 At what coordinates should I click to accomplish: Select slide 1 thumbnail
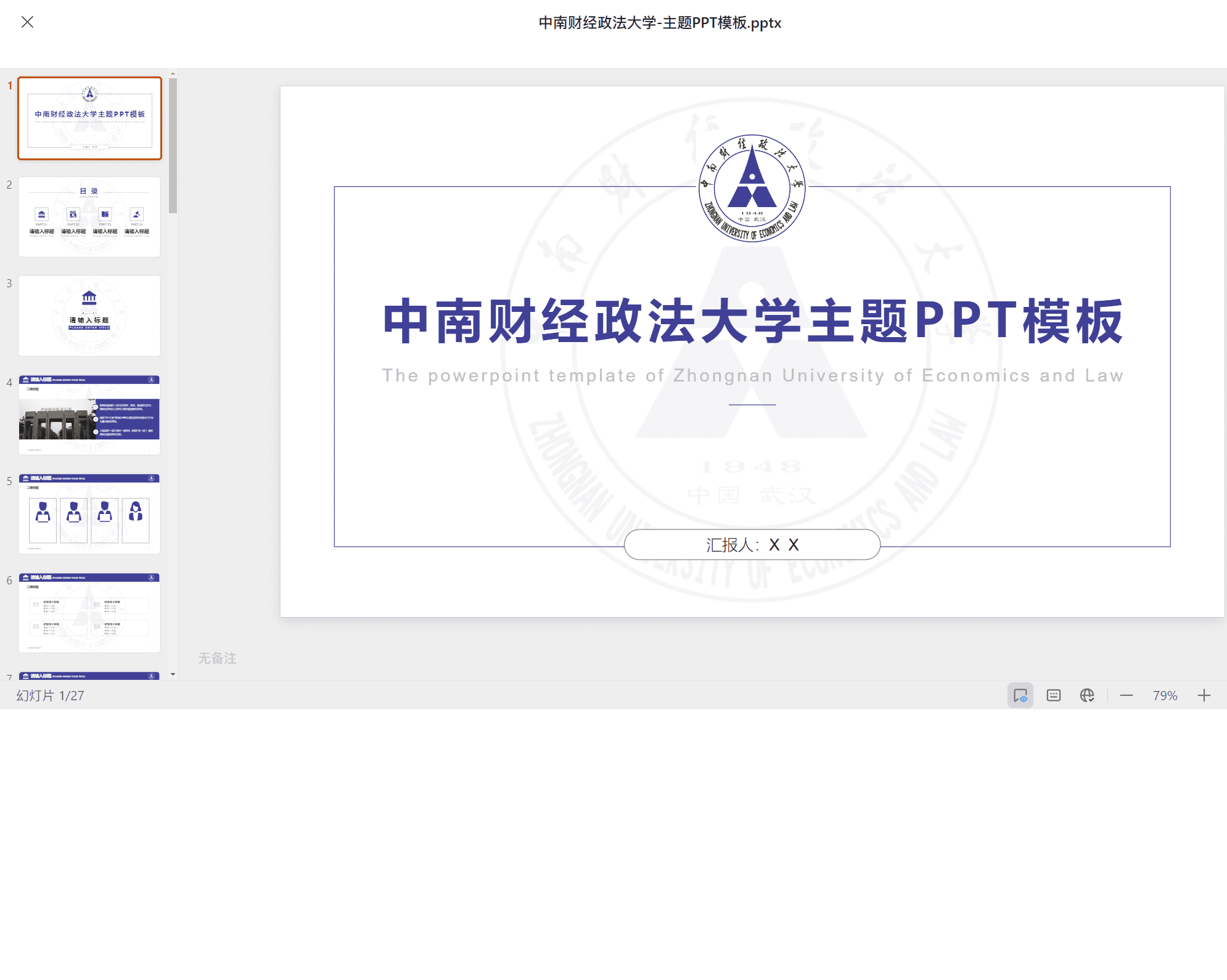pos(90,118)
